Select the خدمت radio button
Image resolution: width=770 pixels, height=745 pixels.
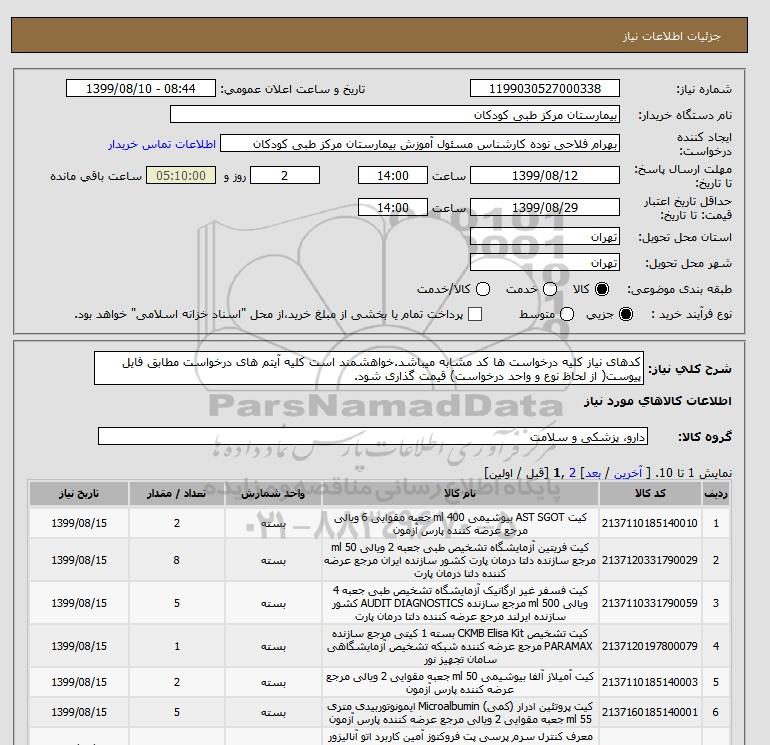pyautogui.click(x=550, y=289)
